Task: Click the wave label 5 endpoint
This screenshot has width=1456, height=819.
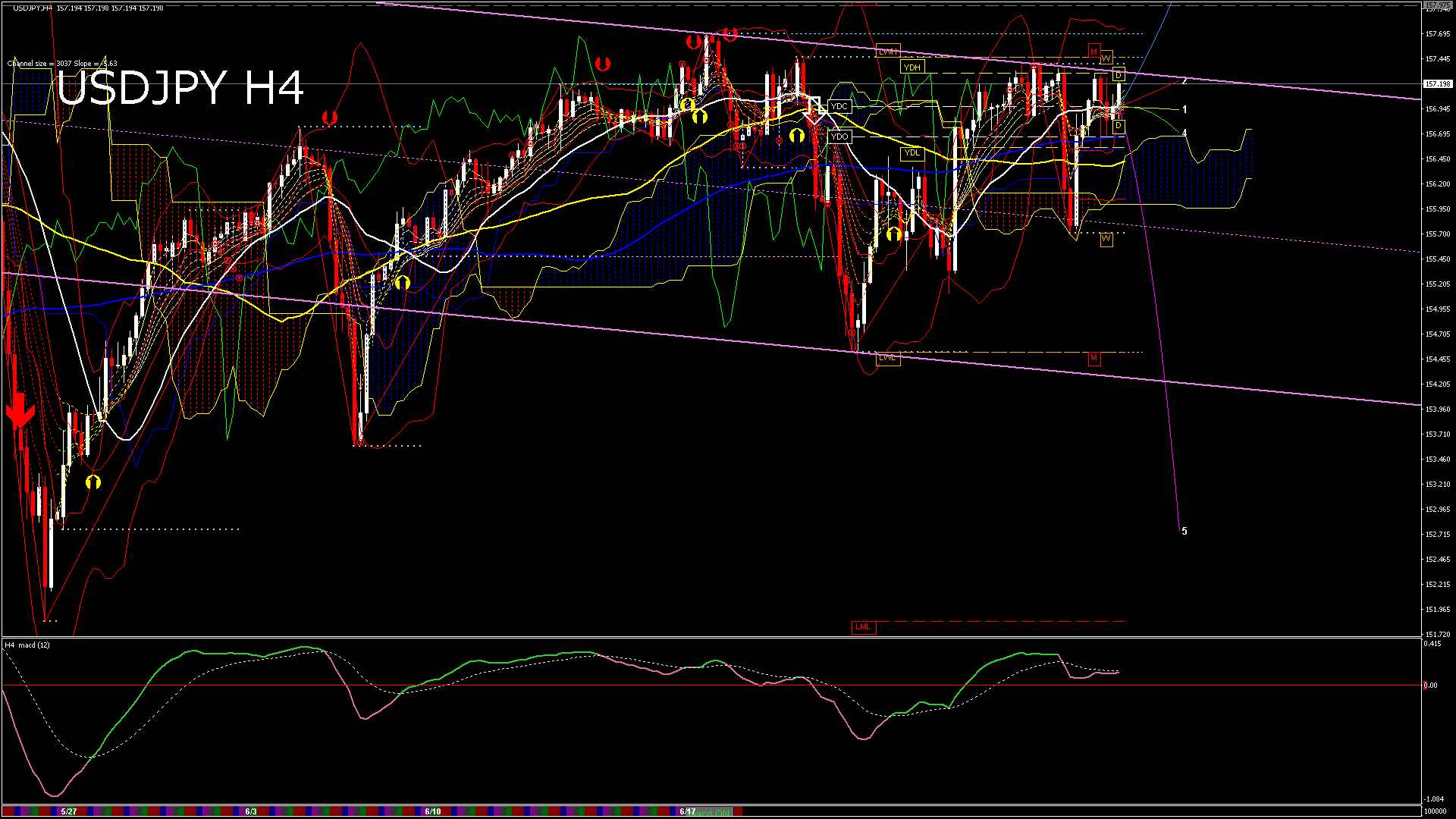Action: [x=1185, y=531]
